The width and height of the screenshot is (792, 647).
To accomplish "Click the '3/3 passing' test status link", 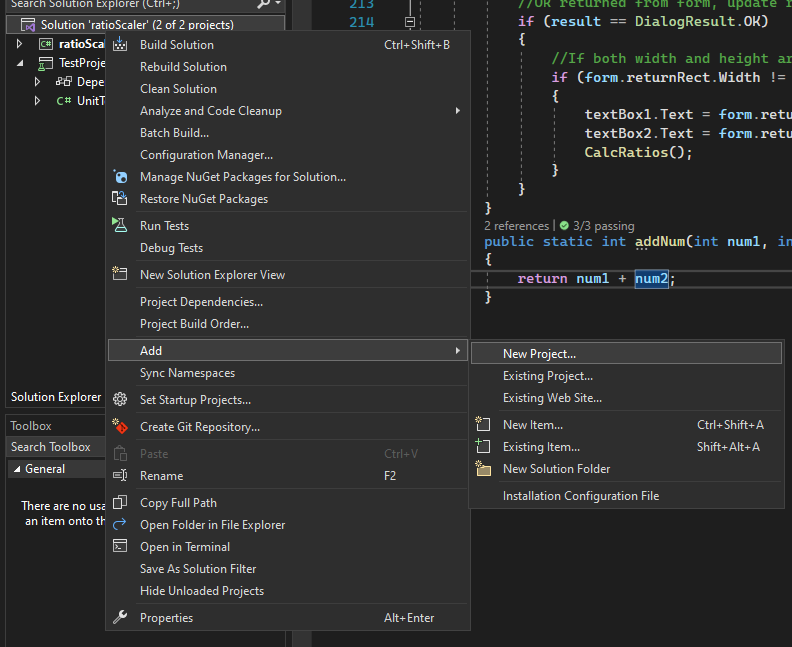I will click(x=604, y=226).
